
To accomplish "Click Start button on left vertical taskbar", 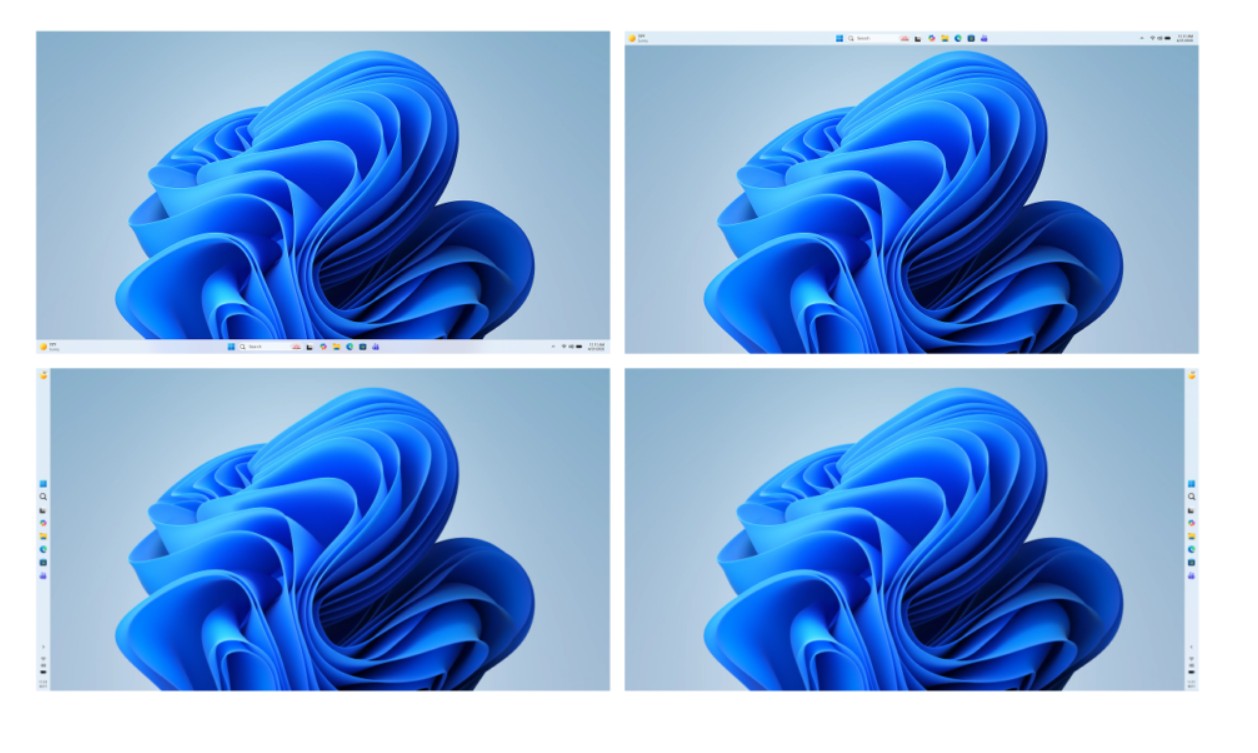I will coord(43,484).
